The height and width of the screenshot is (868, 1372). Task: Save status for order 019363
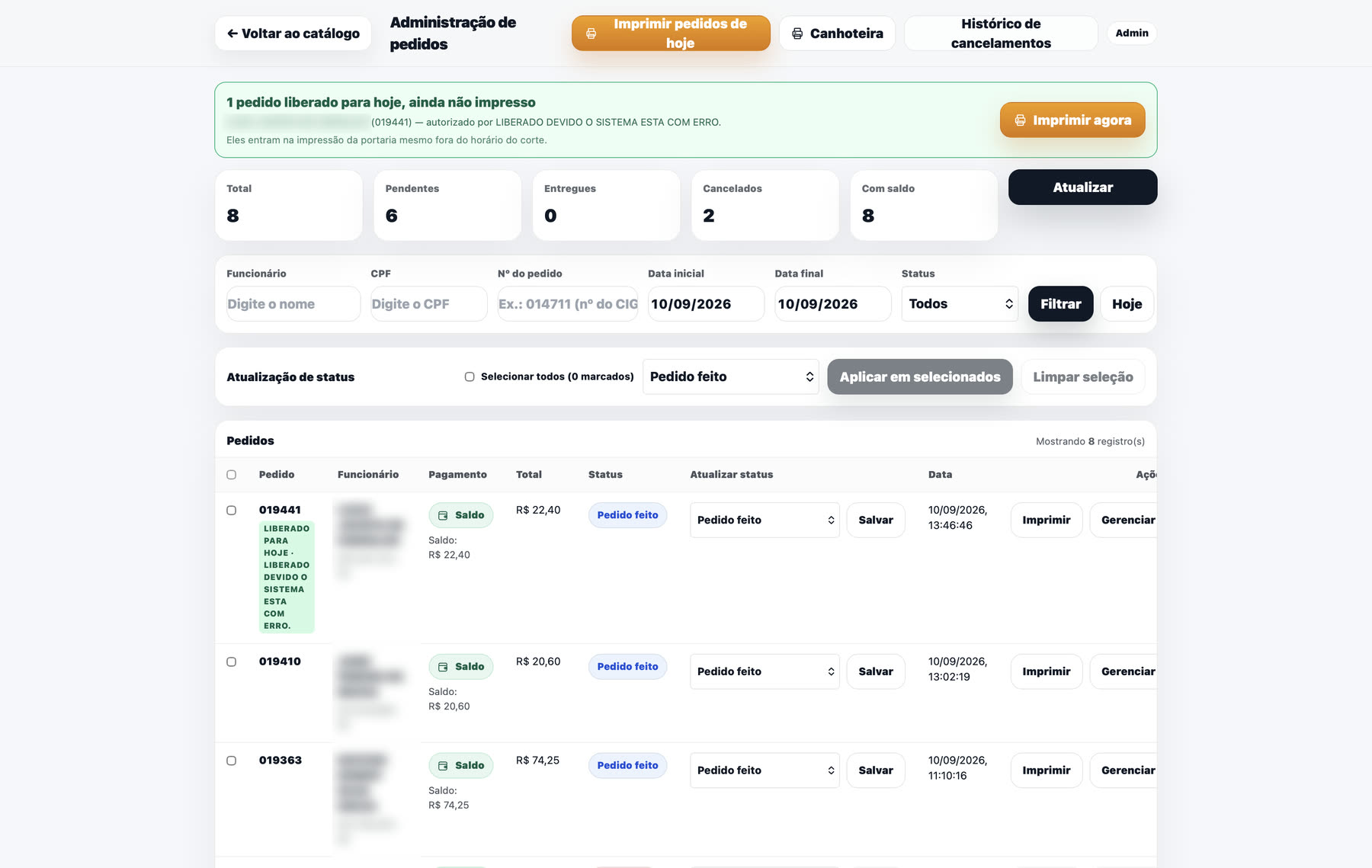tap(876, 770)
